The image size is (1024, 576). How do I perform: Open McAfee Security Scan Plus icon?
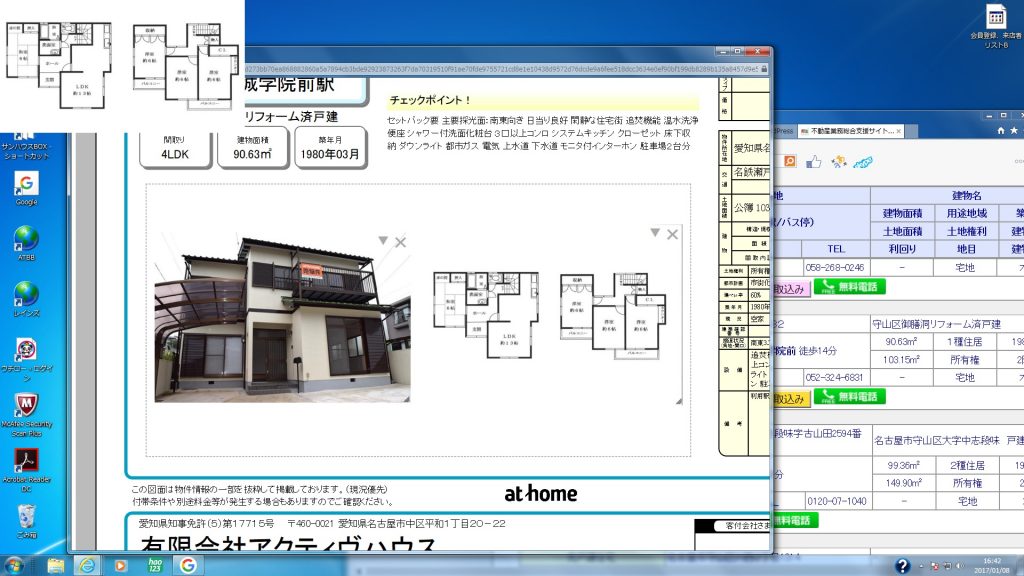(26, 405)
